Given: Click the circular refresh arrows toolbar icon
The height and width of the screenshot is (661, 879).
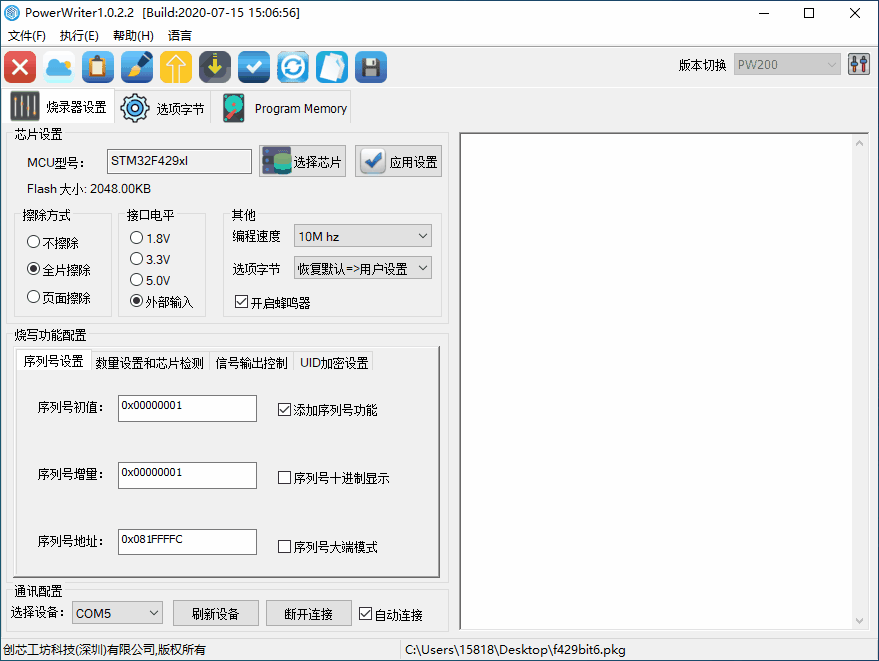Looking at the screenshot, I should point(293,67).
